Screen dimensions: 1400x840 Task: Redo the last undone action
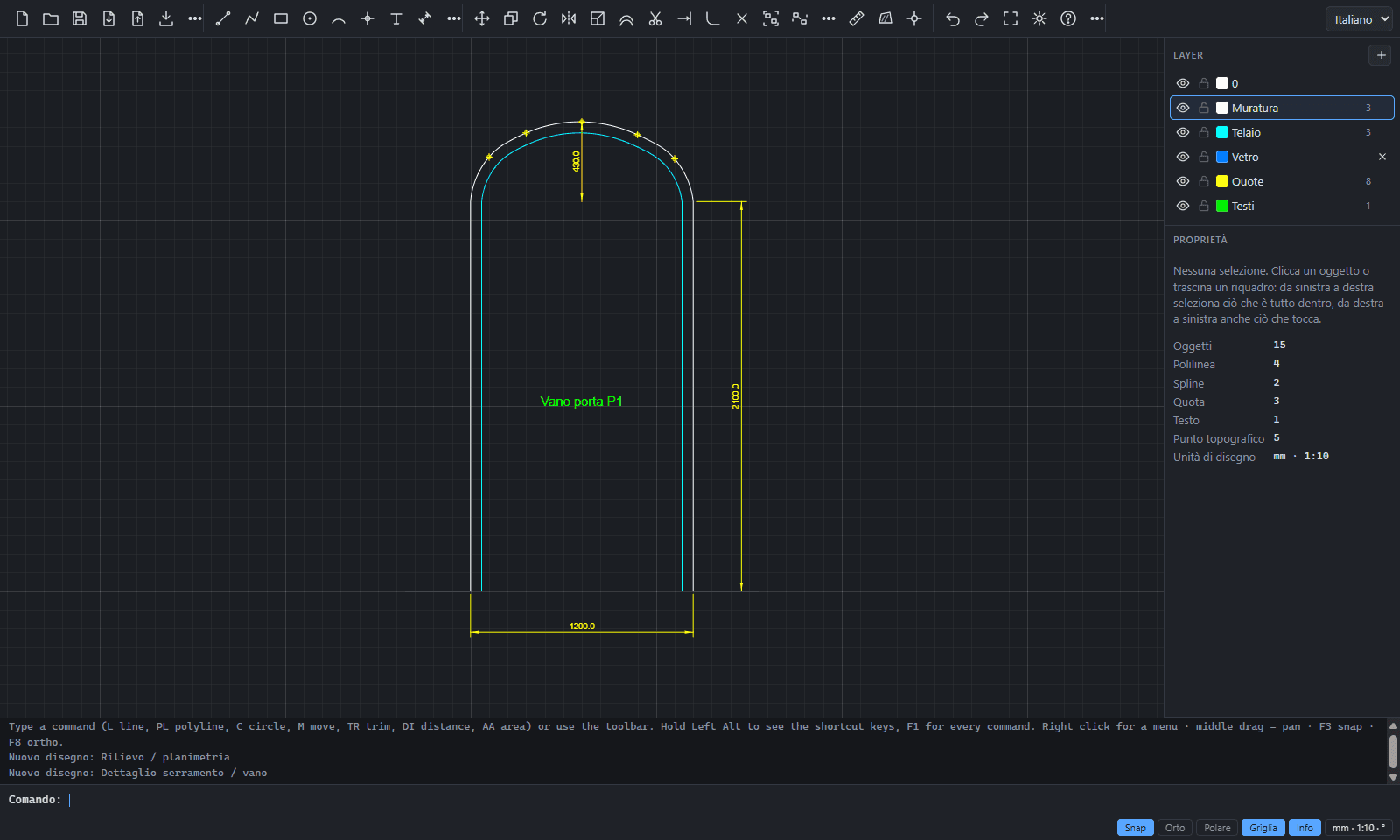click(982, 18)
